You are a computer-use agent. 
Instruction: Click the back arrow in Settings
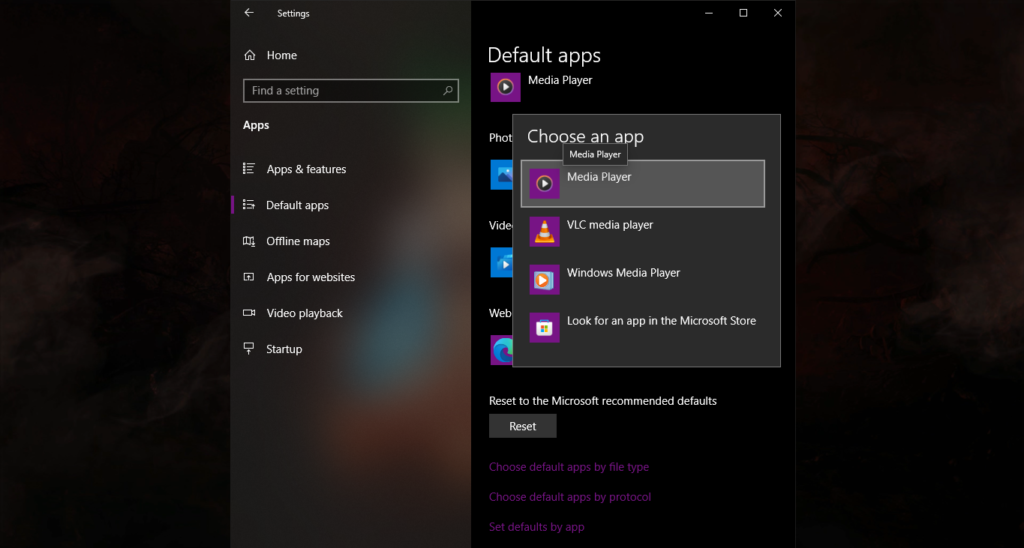tap(249, 13)
